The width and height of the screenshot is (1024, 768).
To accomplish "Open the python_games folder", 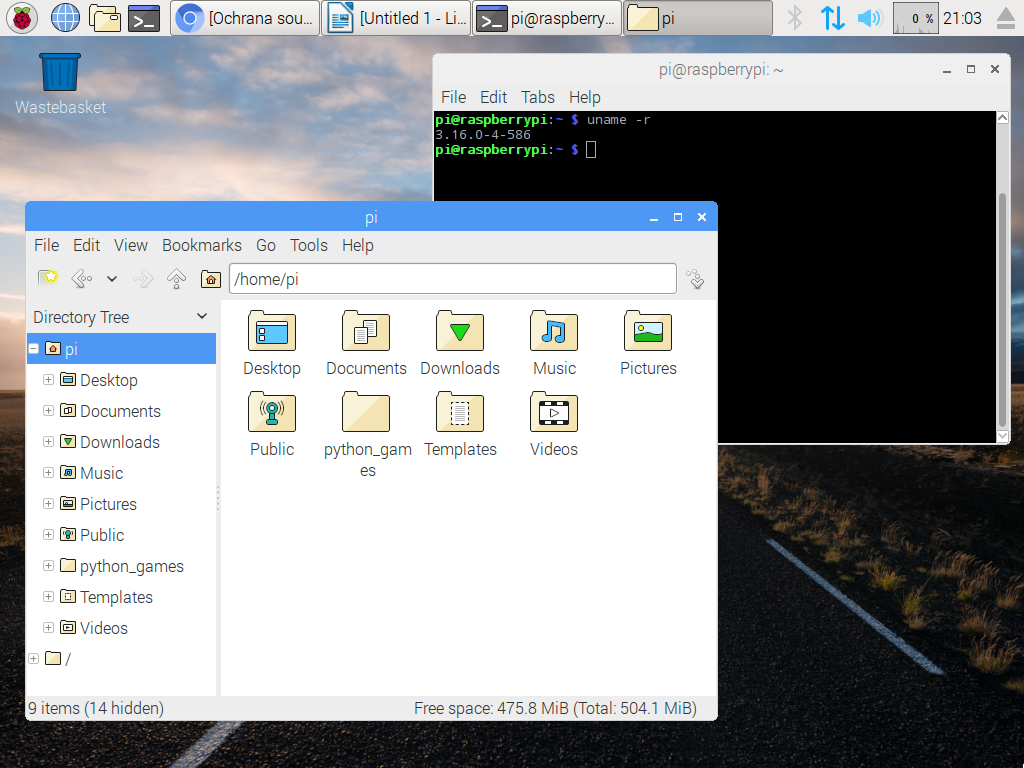I will point(366,412).
